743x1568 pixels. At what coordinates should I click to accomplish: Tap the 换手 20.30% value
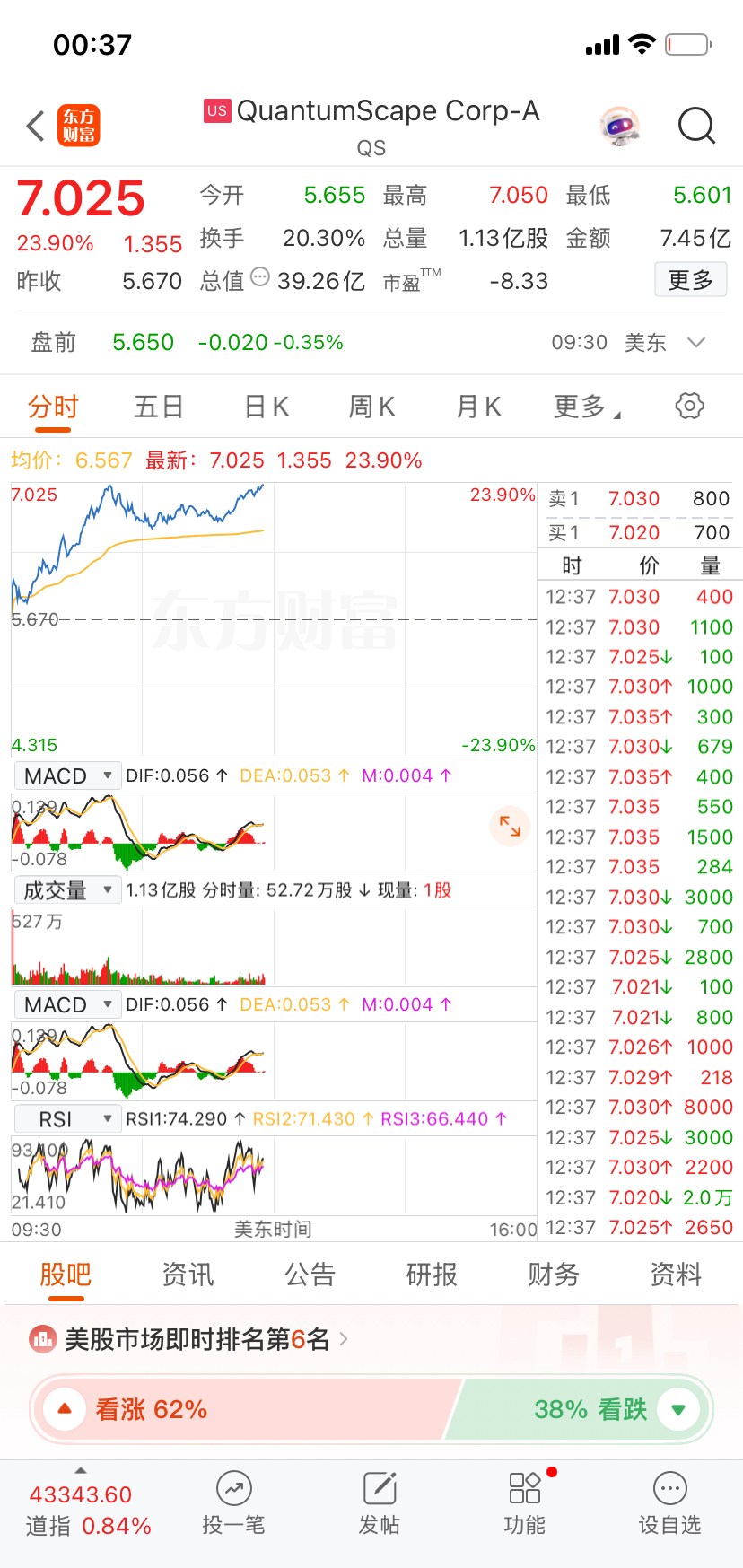(323, 238)
